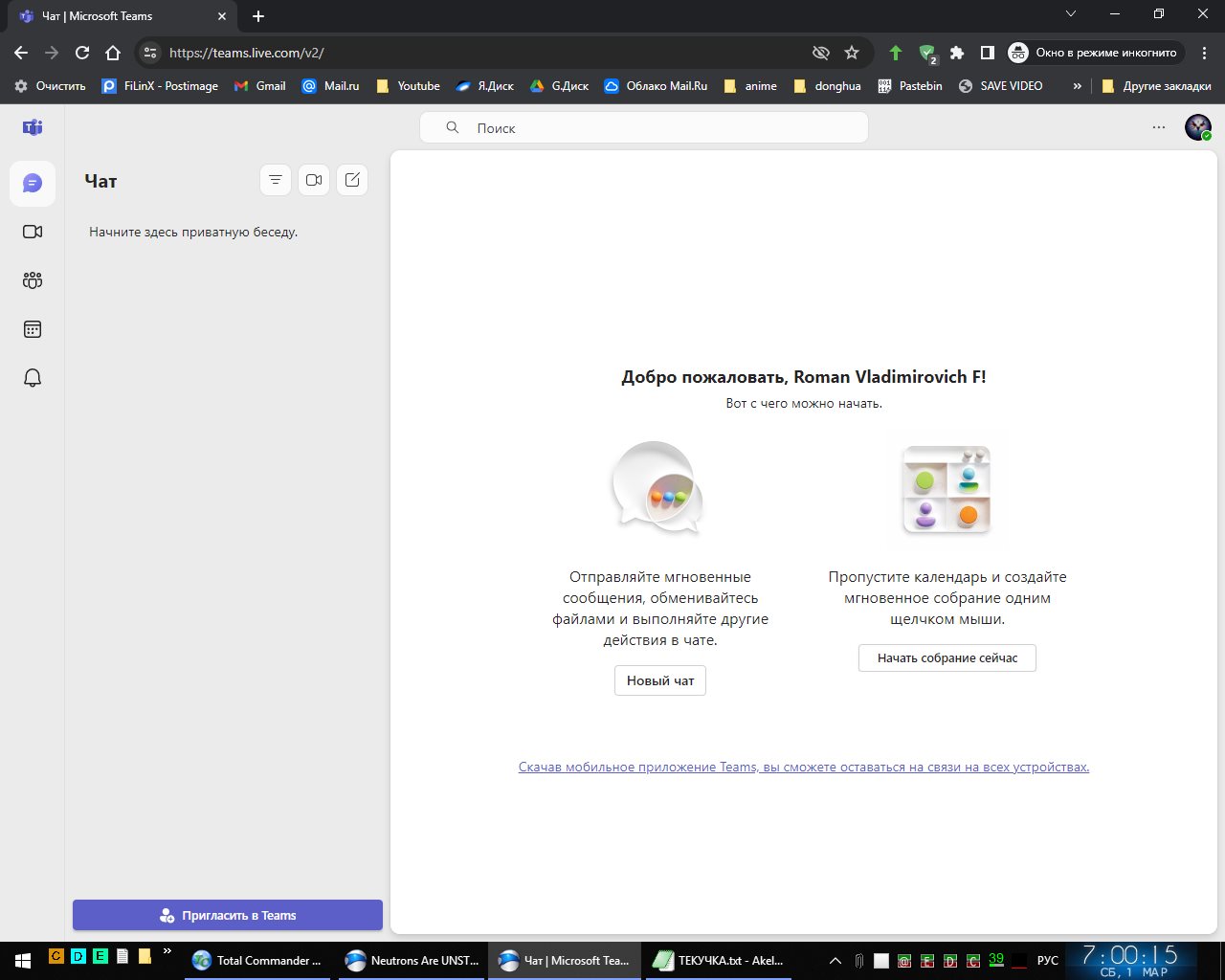Open the Mail.ru bookmark
Screen dimensions: 1225x980
tap(331, 86)
